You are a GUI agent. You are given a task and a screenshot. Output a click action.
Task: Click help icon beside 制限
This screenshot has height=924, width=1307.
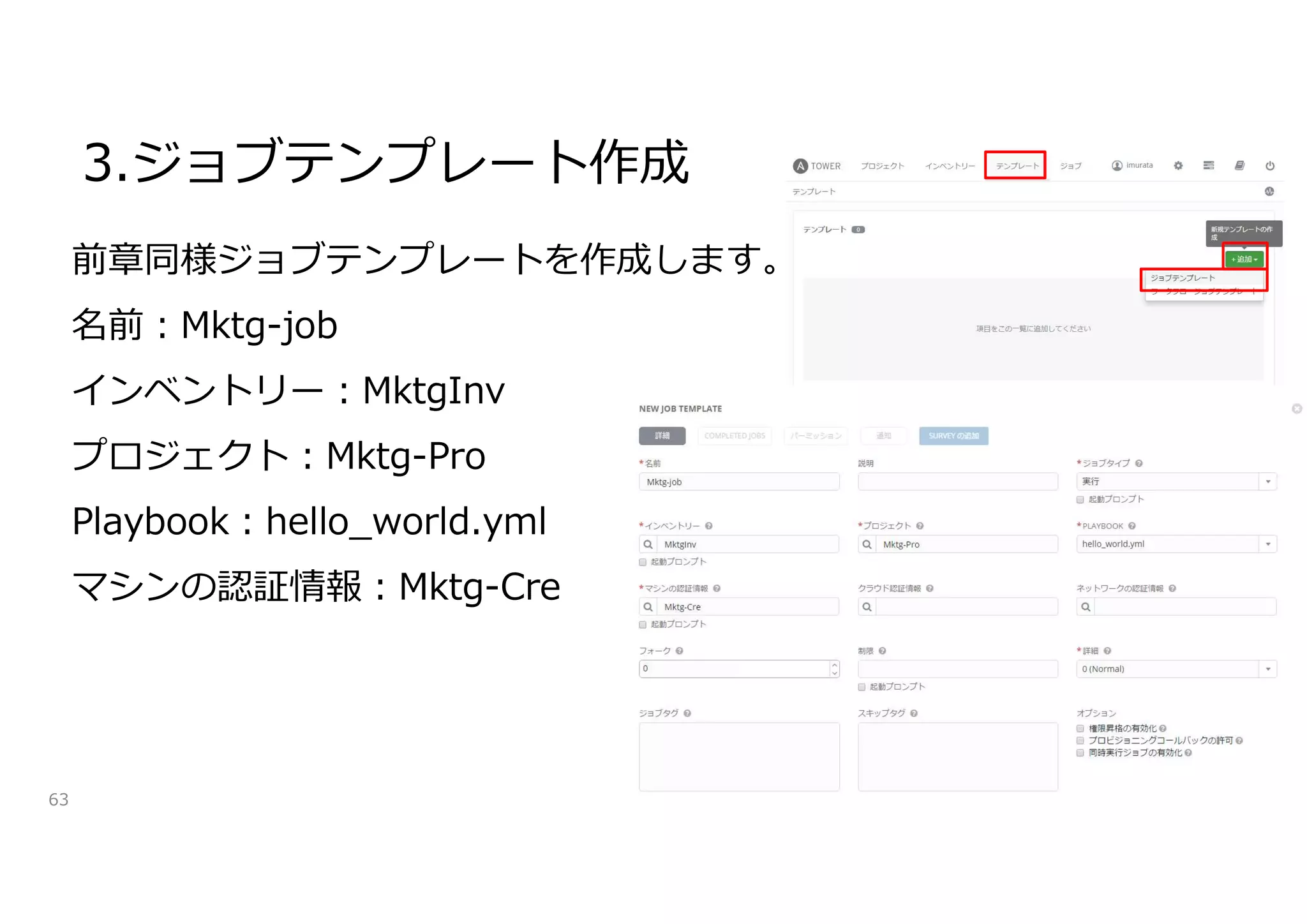coord(883,651)
